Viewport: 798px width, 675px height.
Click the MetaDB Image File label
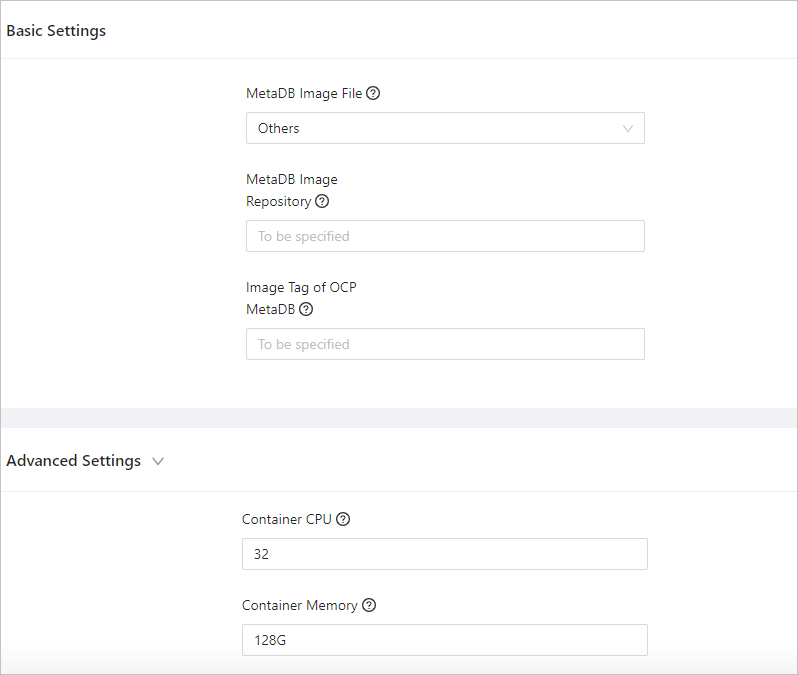tap(304, 94)
